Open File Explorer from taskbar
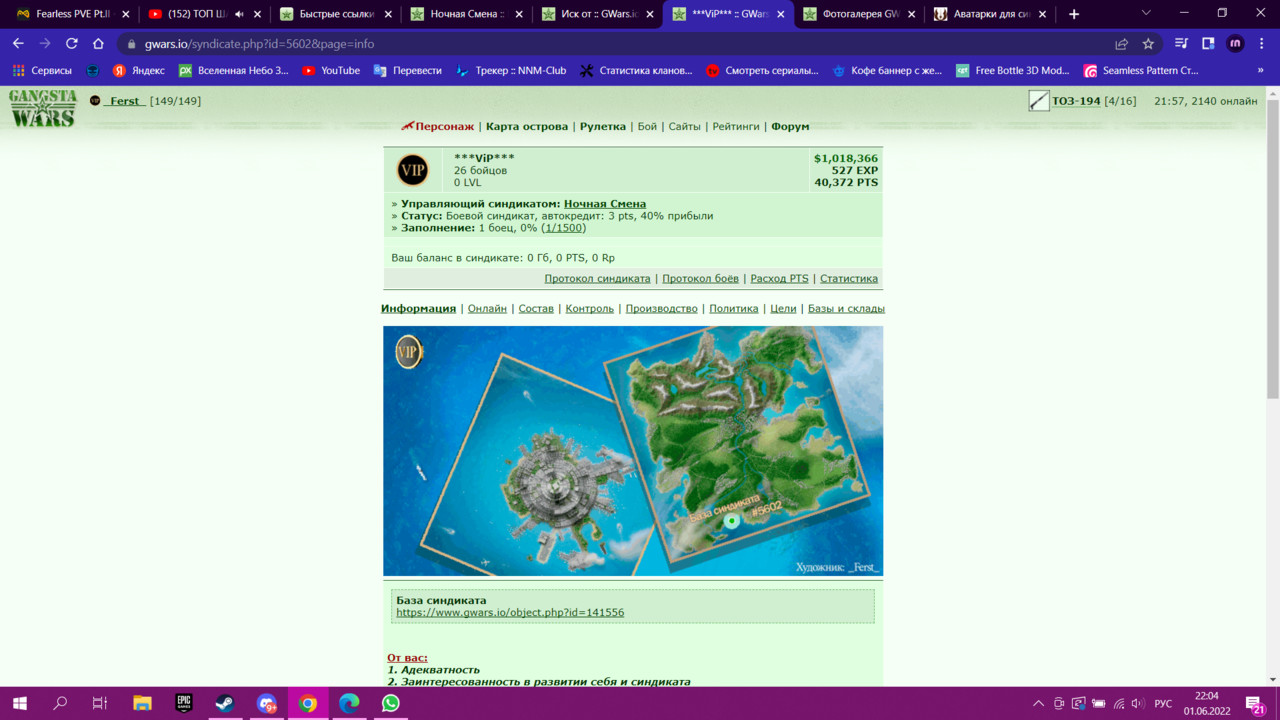Viewport: 1280px width, 720px height. (x=142, y=703)
